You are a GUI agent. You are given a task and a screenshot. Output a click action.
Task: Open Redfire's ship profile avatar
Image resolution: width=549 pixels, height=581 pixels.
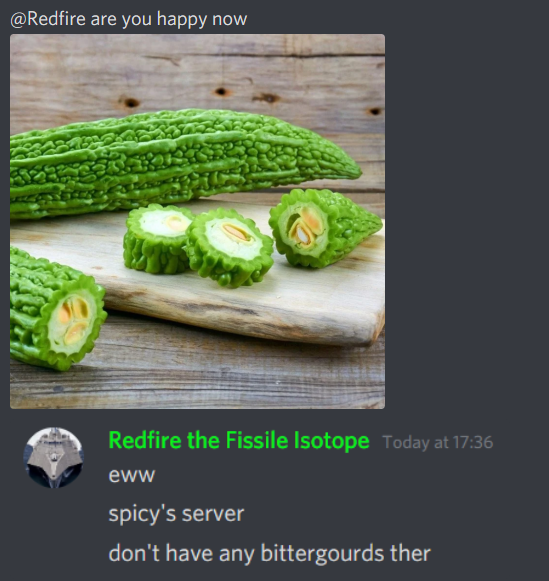coord(54,457)
